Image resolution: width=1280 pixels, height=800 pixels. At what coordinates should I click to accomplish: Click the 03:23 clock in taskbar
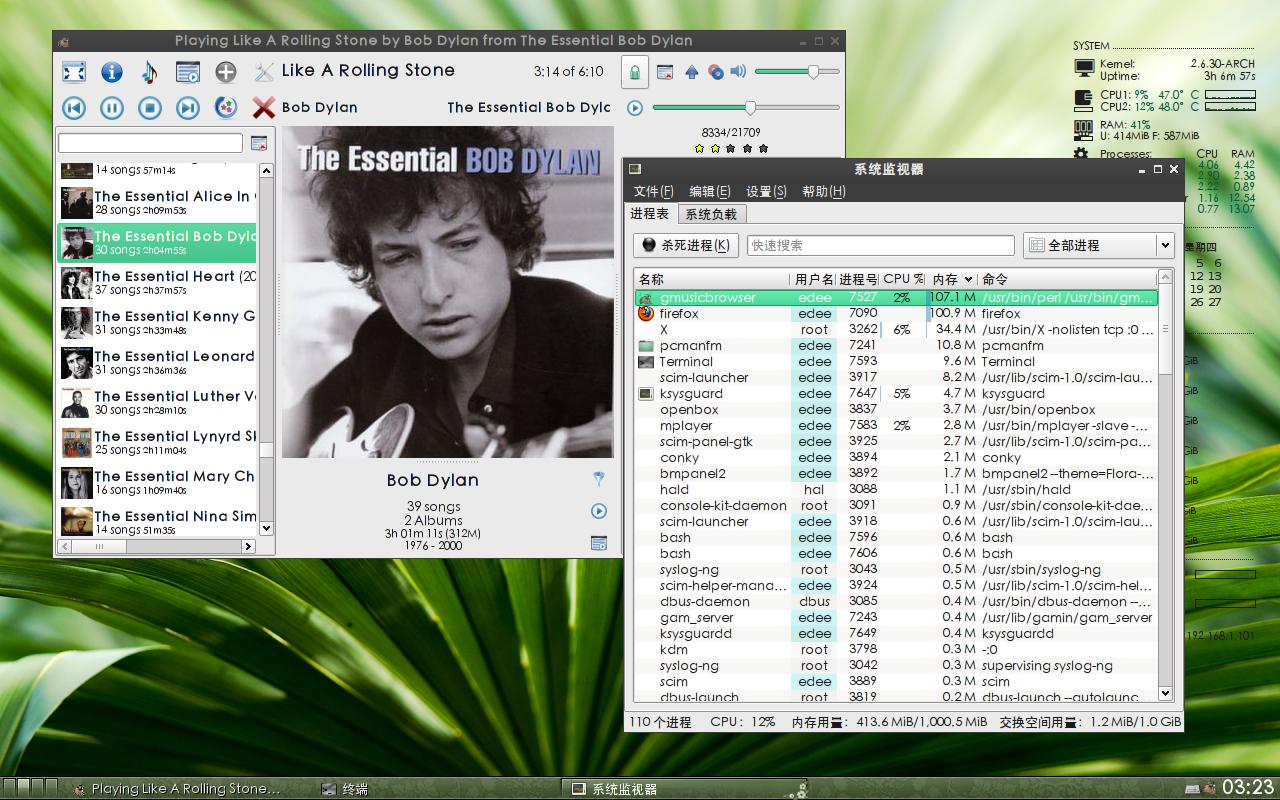click(1248, 787)
